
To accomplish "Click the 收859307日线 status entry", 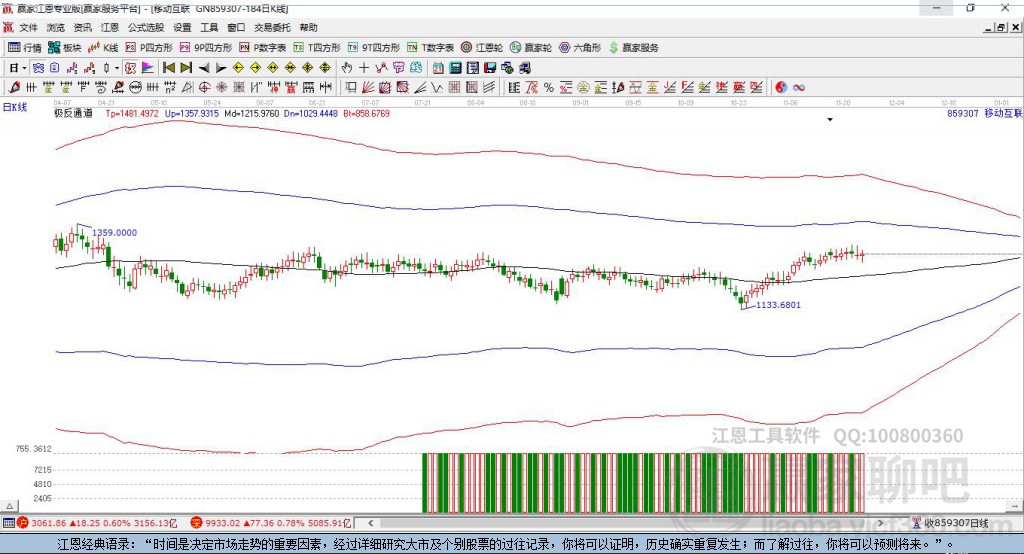I will 950,523.
